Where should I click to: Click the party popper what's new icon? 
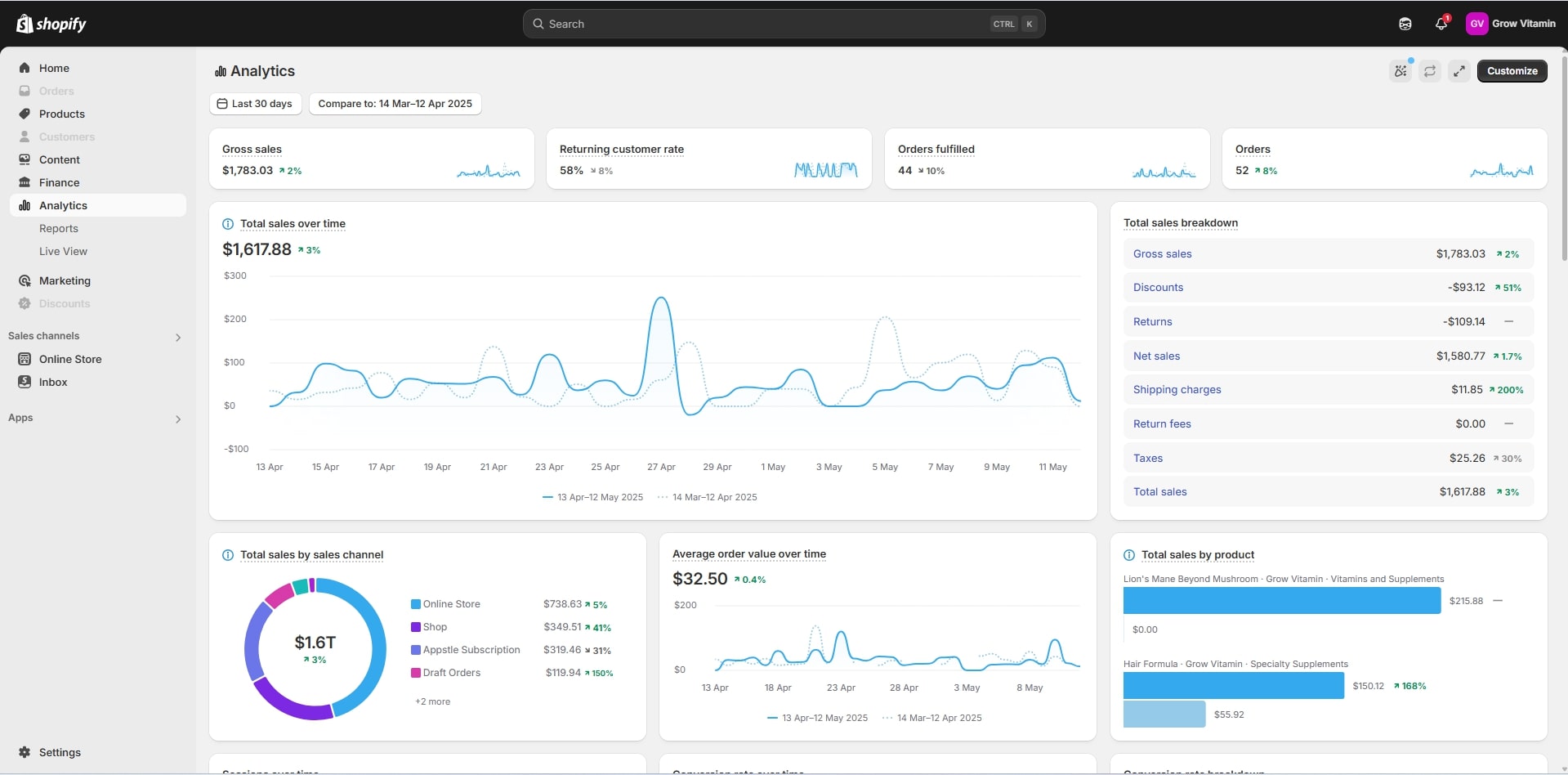point(1400,71)
